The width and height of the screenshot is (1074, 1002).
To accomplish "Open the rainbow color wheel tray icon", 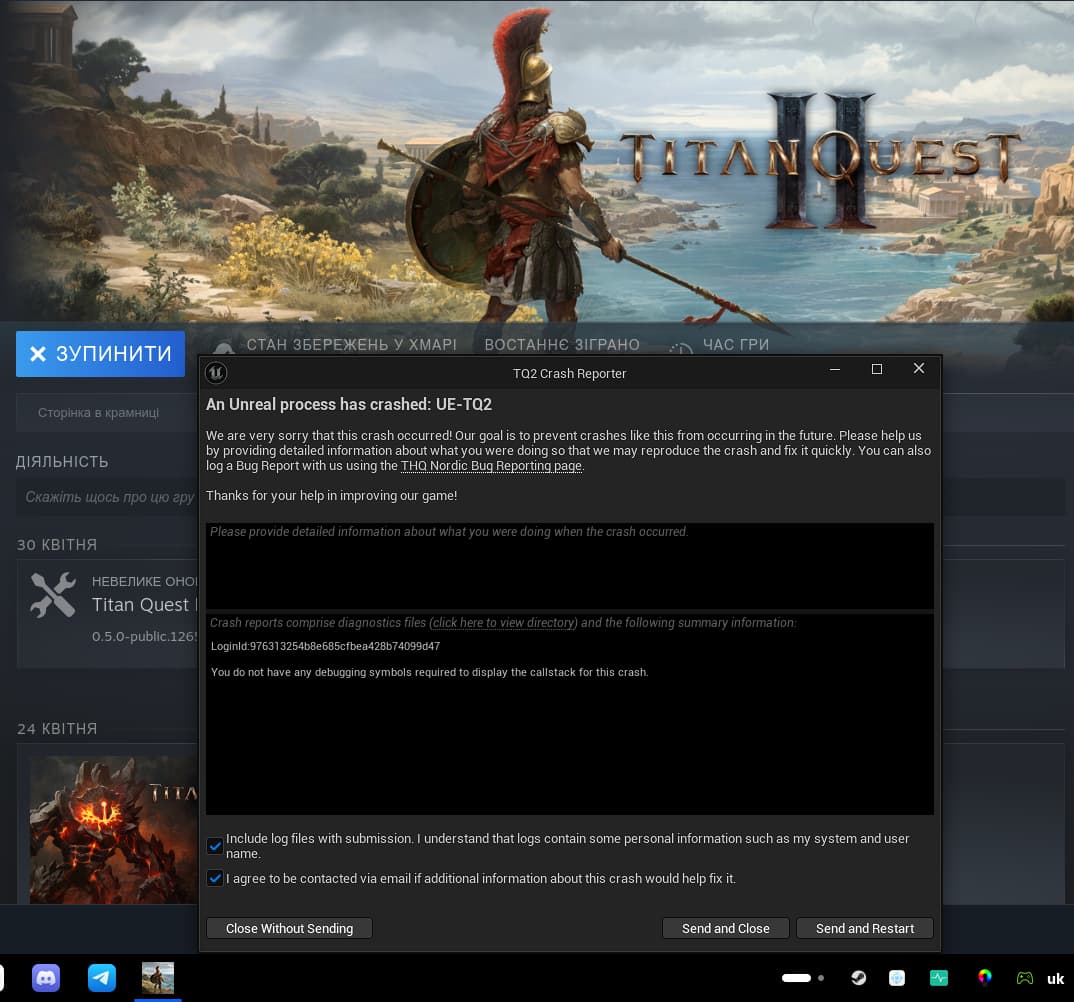I will point(984,977).
